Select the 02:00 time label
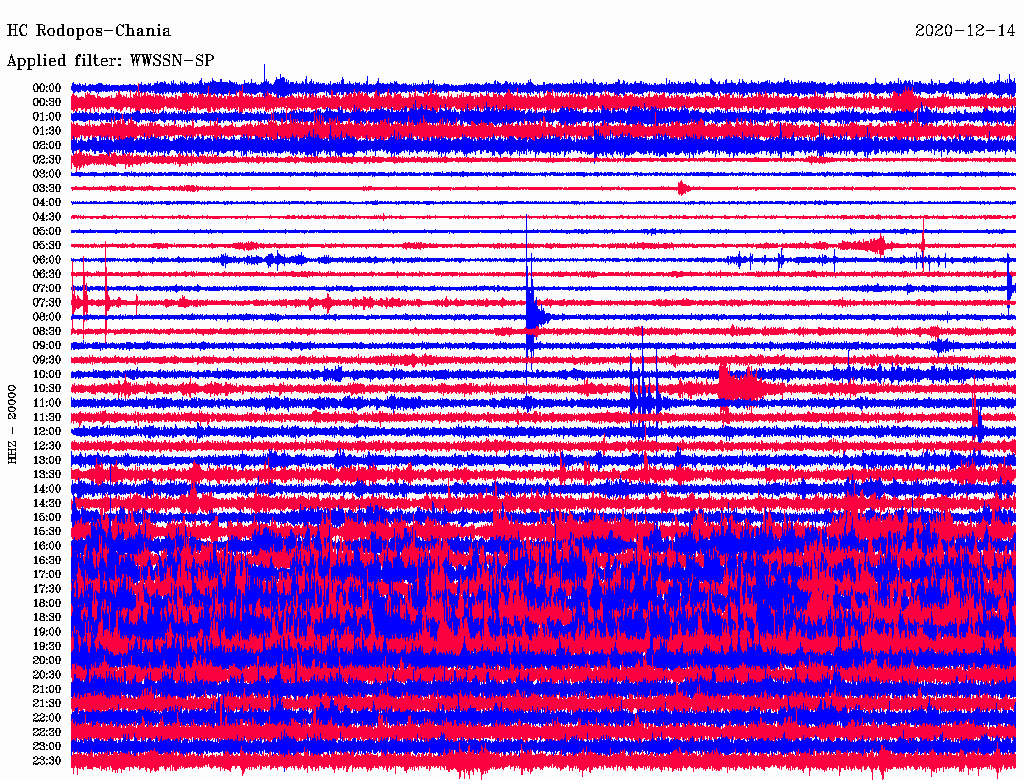 tap(47, 145)
